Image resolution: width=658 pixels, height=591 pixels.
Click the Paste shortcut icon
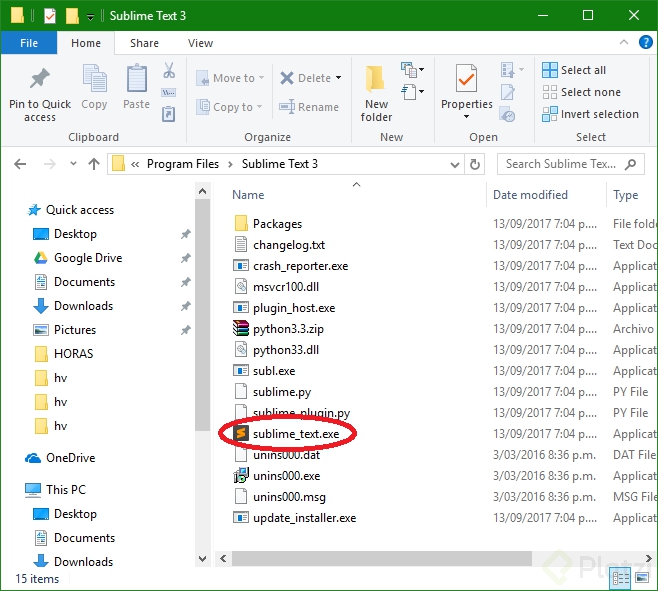pos(169,114)
